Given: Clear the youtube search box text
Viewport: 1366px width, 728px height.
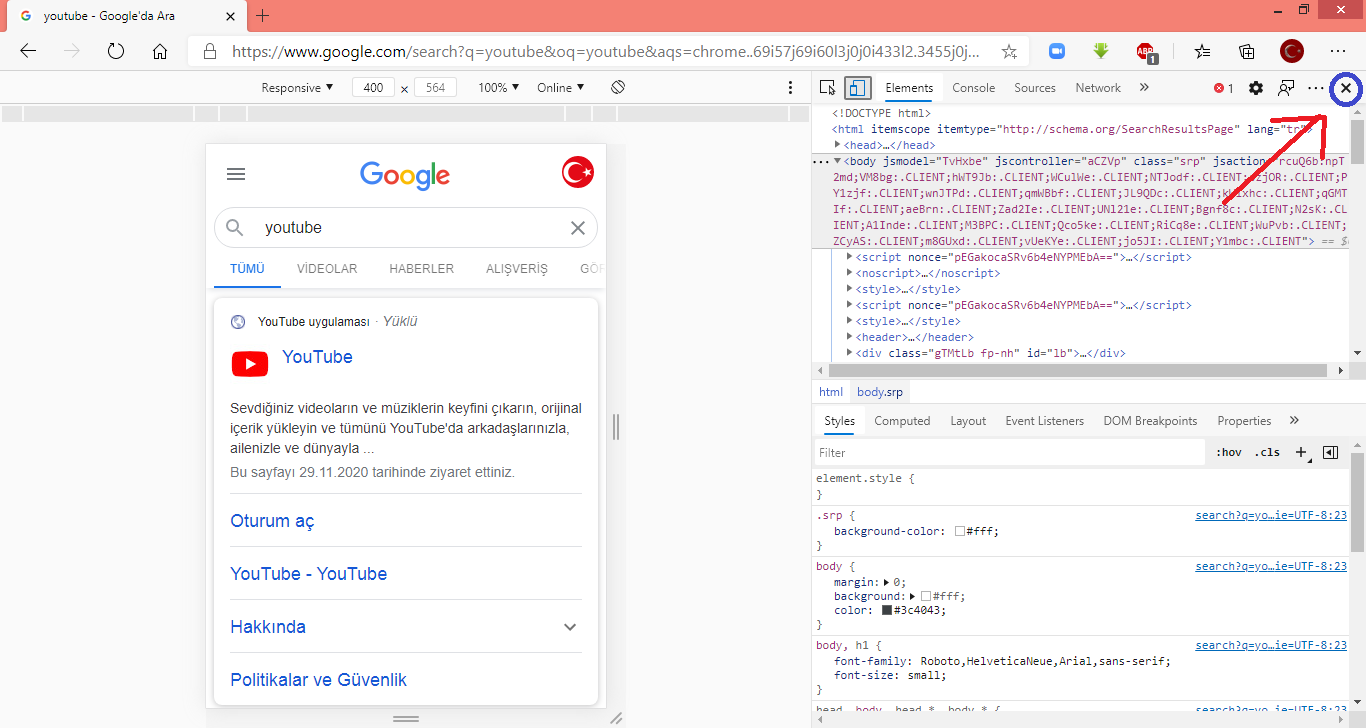Looking at the screenshot, I should coord(577,228).
